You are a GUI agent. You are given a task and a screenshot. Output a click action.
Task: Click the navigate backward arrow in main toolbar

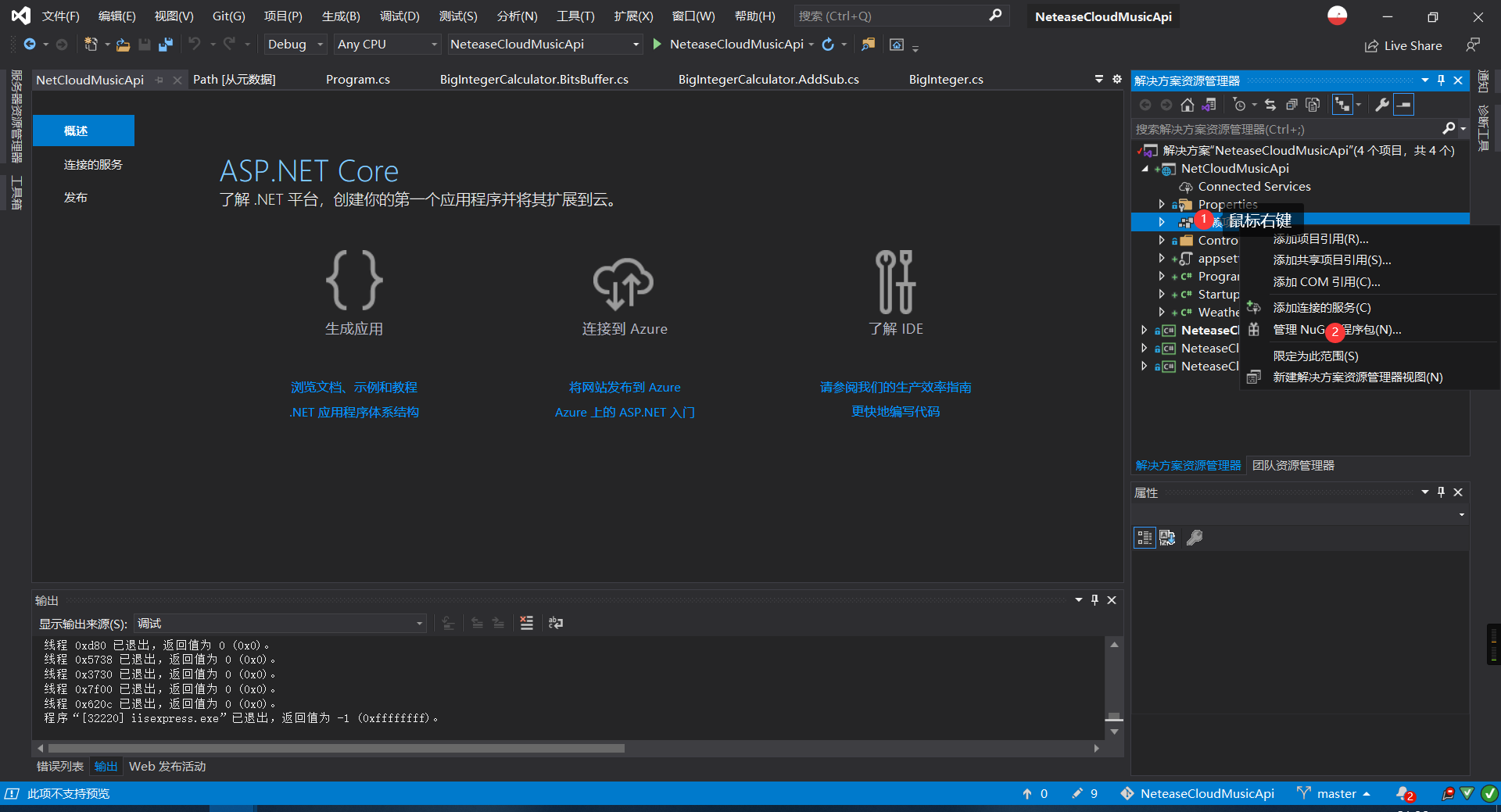[x=30, y=45]
